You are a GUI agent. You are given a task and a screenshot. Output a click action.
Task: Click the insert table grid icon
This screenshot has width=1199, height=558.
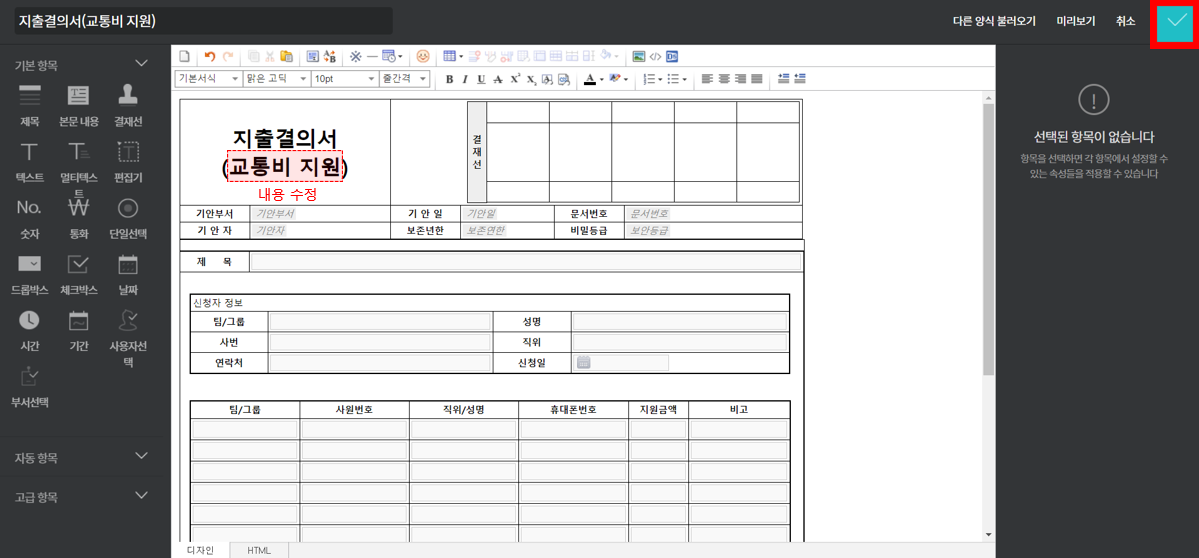449,56
